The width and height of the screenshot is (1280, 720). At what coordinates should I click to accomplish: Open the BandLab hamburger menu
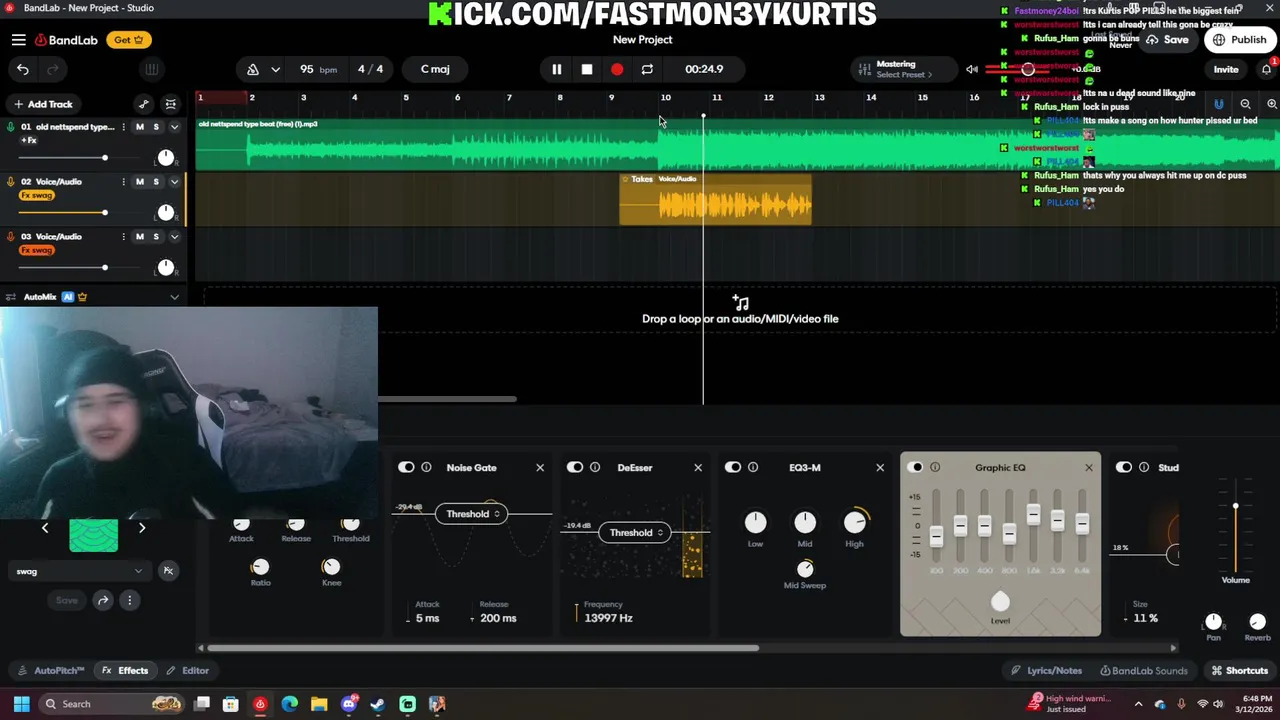pyautogui.click(x=18, y=40)
